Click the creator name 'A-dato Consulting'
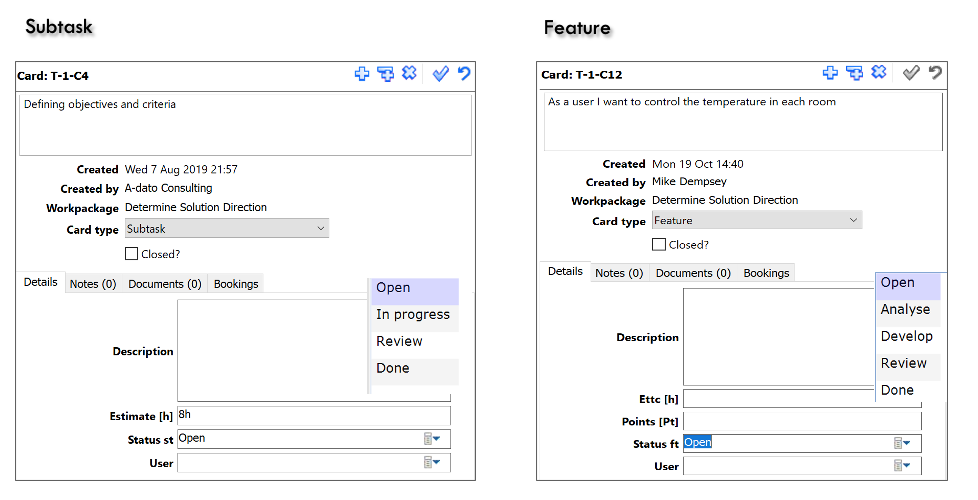The image size is (978, 500). point(168,188)
